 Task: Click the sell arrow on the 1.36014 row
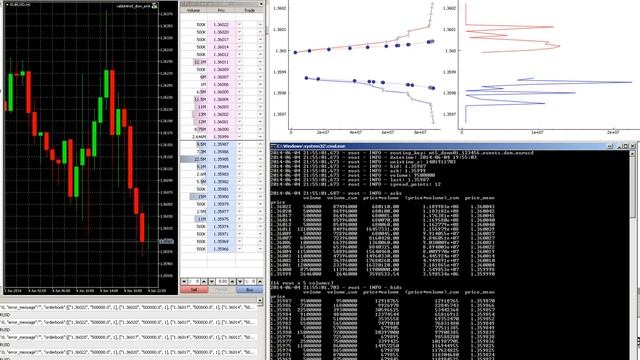tap(240, 47)
